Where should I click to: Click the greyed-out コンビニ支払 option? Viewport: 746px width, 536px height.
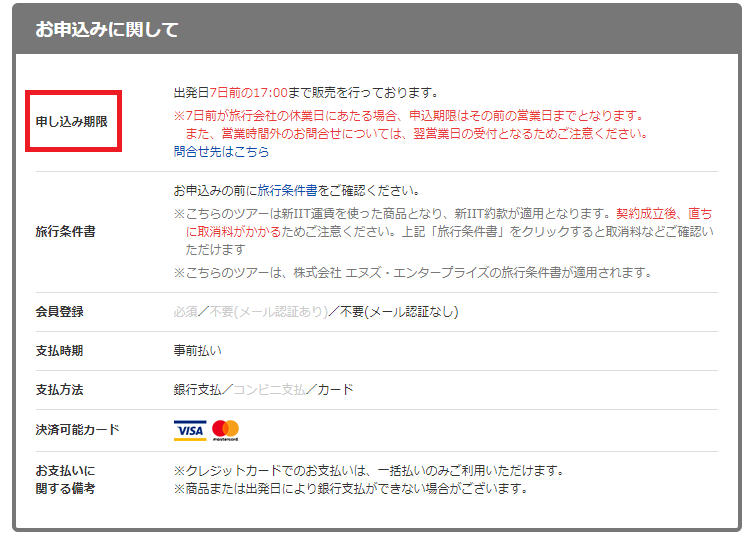(x=269, y=390)
